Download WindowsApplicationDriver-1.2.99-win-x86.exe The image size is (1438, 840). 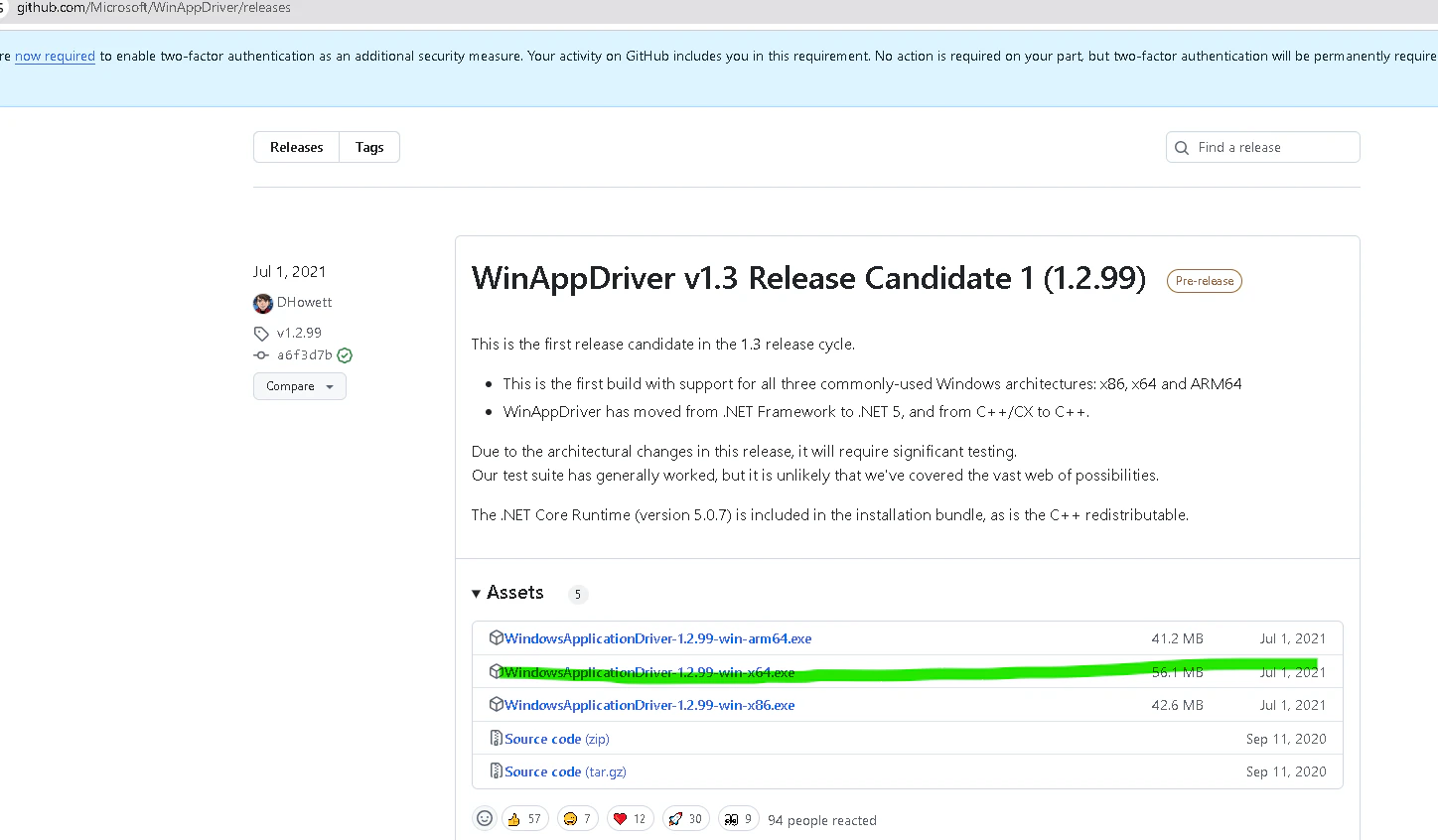pyautogui.click(x=649, y=705)
